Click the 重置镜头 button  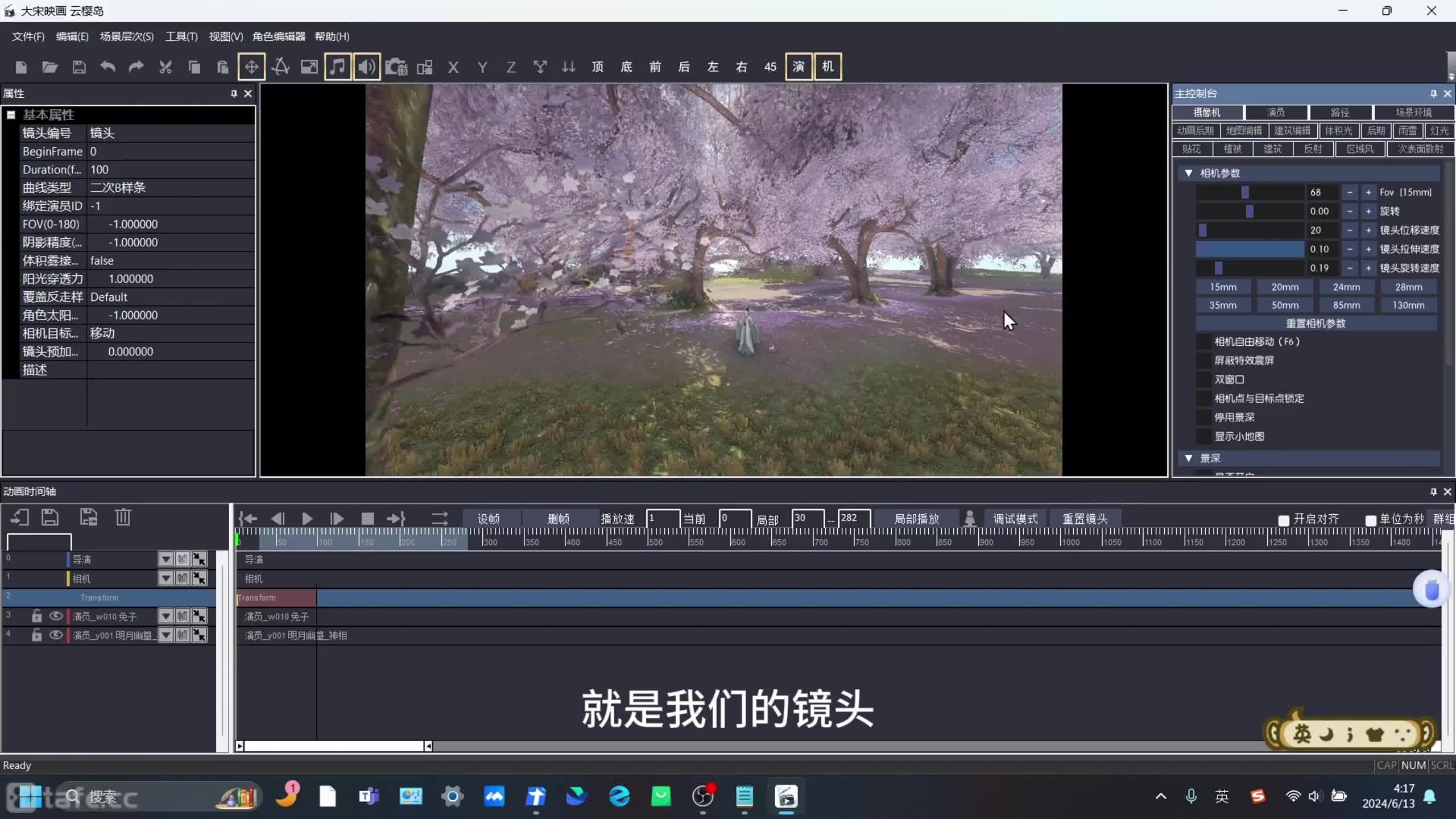[1085, 519]
